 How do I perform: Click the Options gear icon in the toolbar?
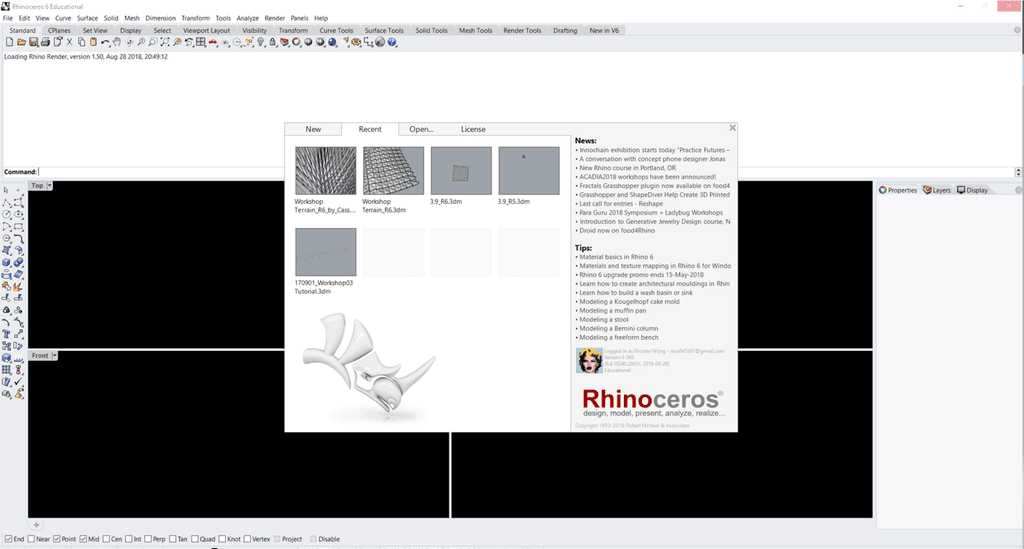coord(356,42)
